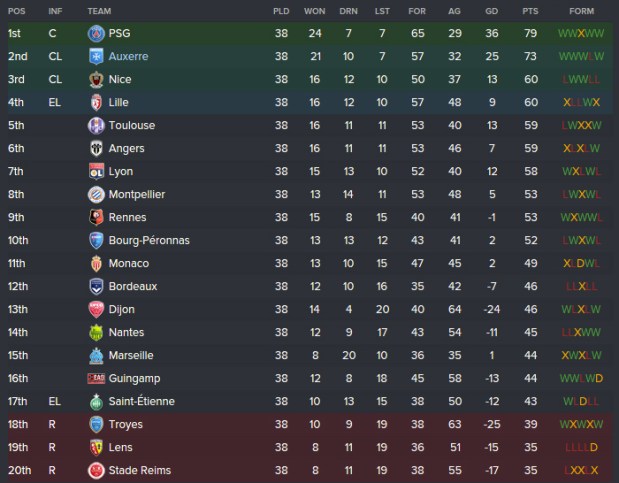This screenshot has height=483, width=619.
Task: Click the Lyon club crest
Action: (96, 172)
